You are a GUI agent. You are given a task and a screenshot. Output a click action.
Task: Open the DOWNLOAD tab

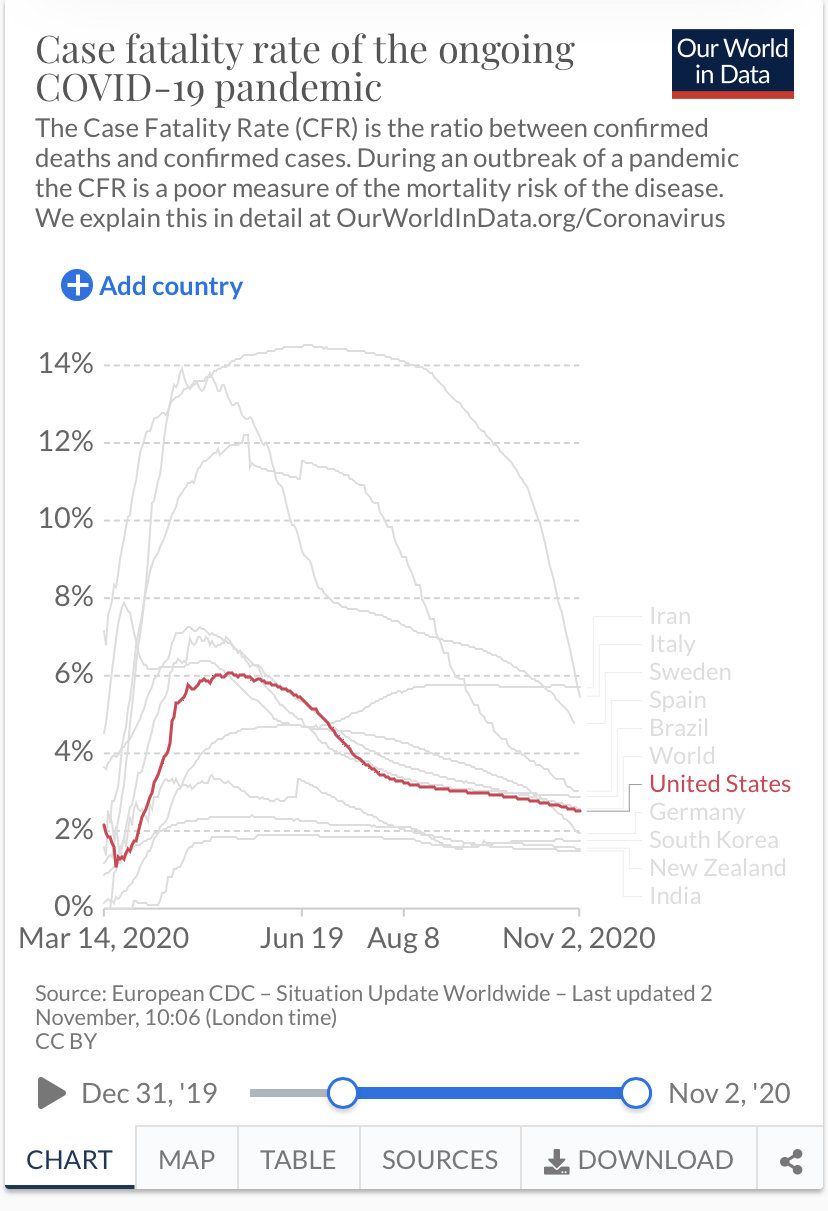(639, 1160)
